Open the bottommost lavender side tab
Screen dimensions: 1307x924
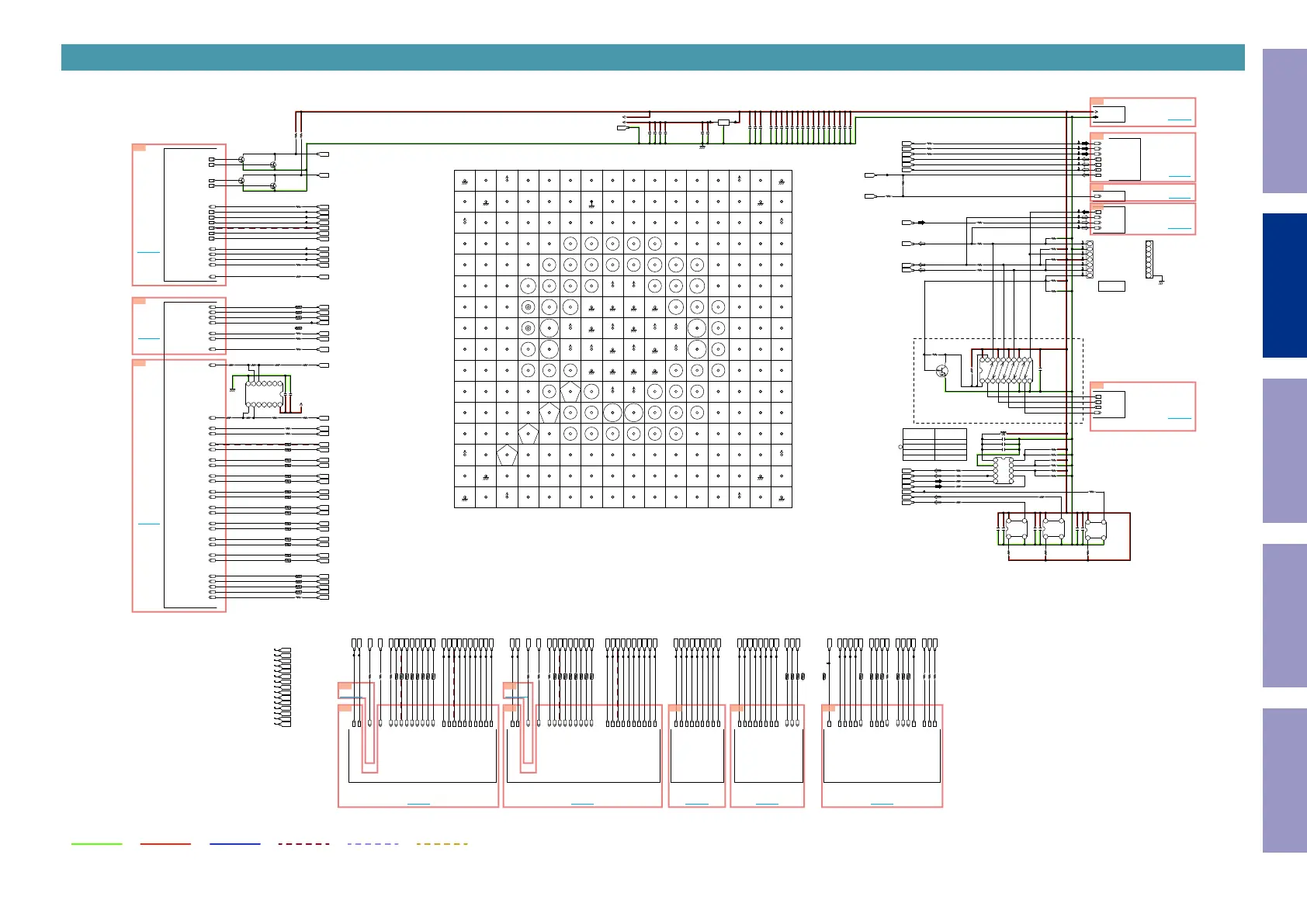[1284, 780]
